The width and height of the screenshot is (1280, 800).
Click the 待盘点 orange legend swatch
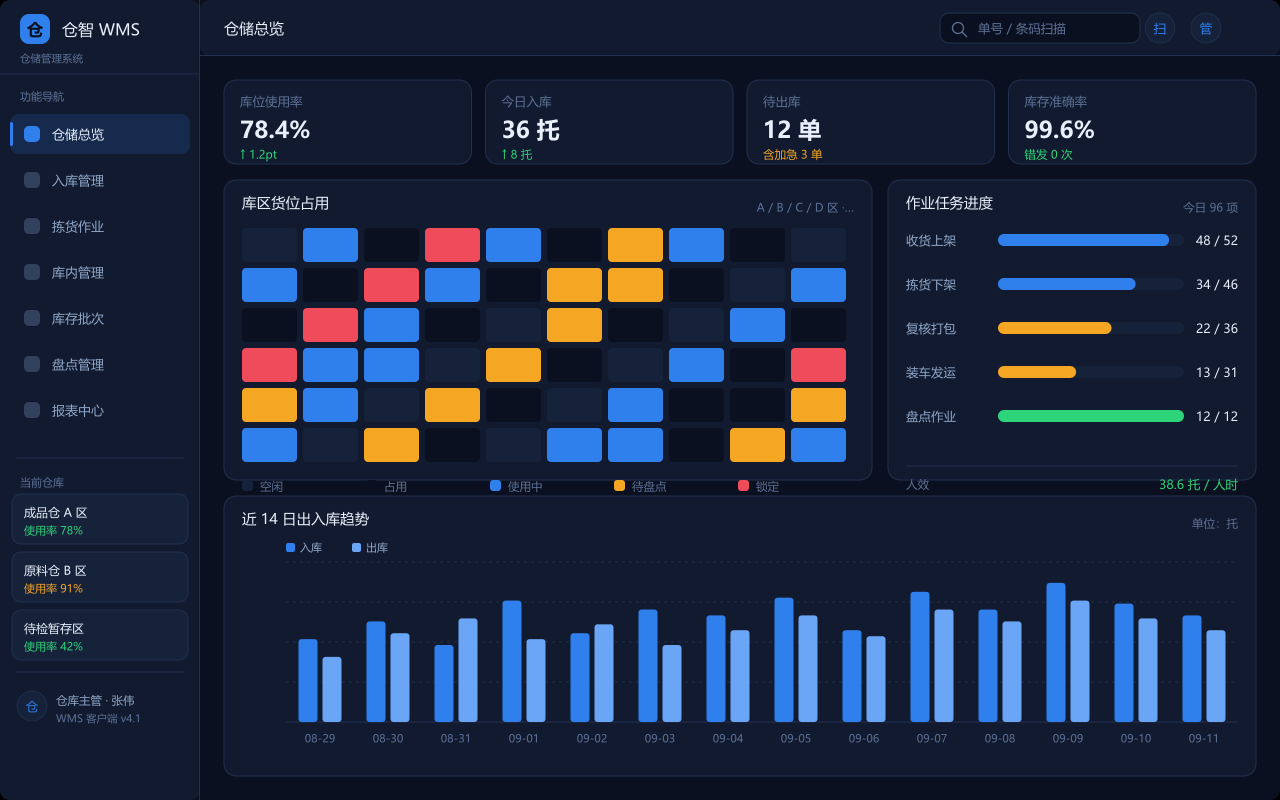click(619, 486)
